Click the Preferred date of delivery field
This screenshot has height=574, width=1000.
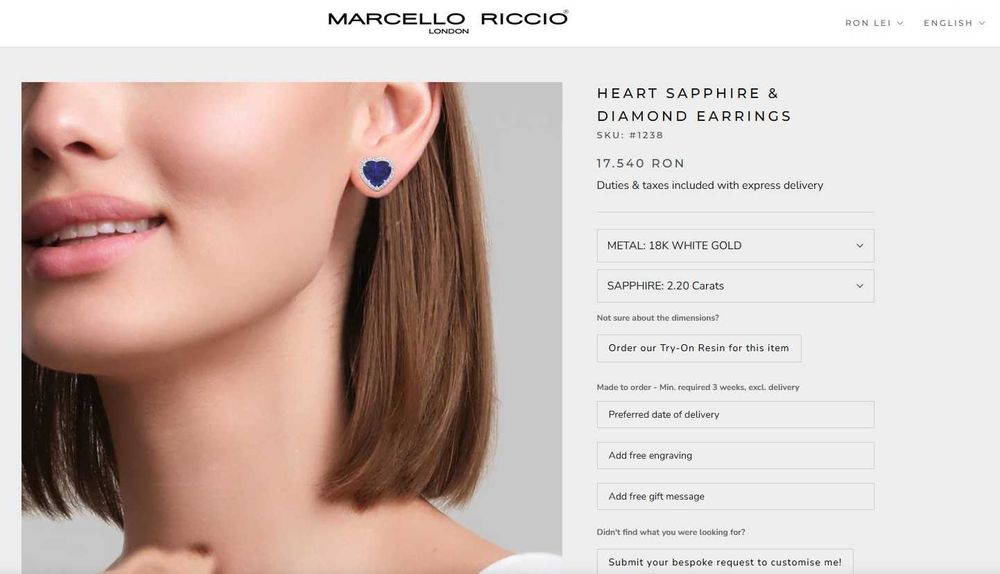(735, 415)
